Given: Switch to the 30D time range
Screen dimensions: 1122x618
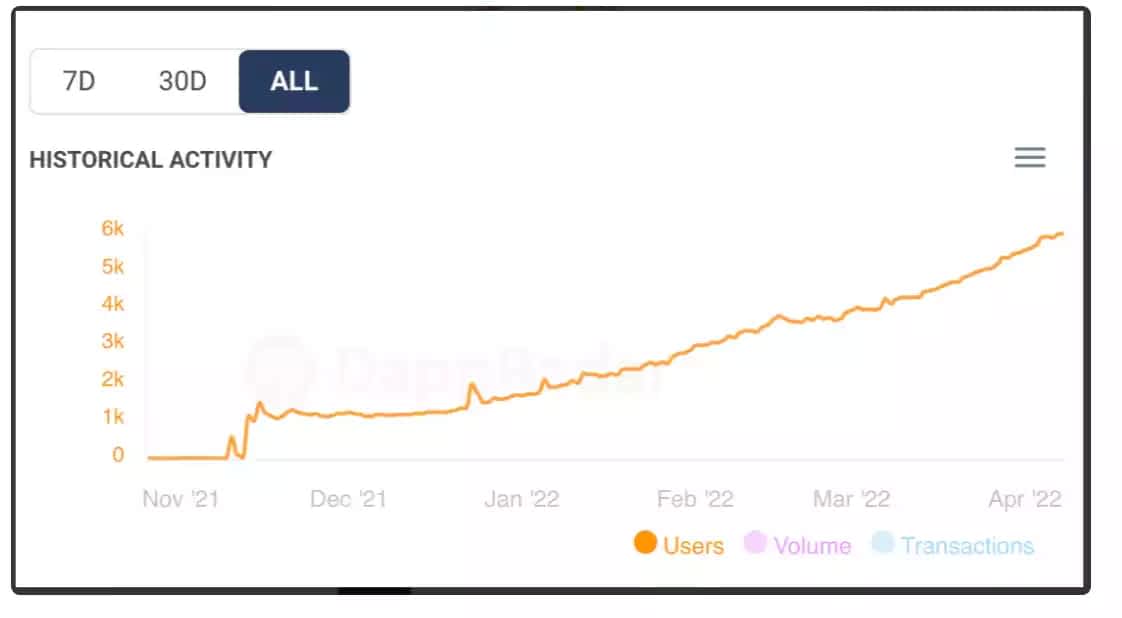Looking at the screenshot, I should tap(182, 81).
